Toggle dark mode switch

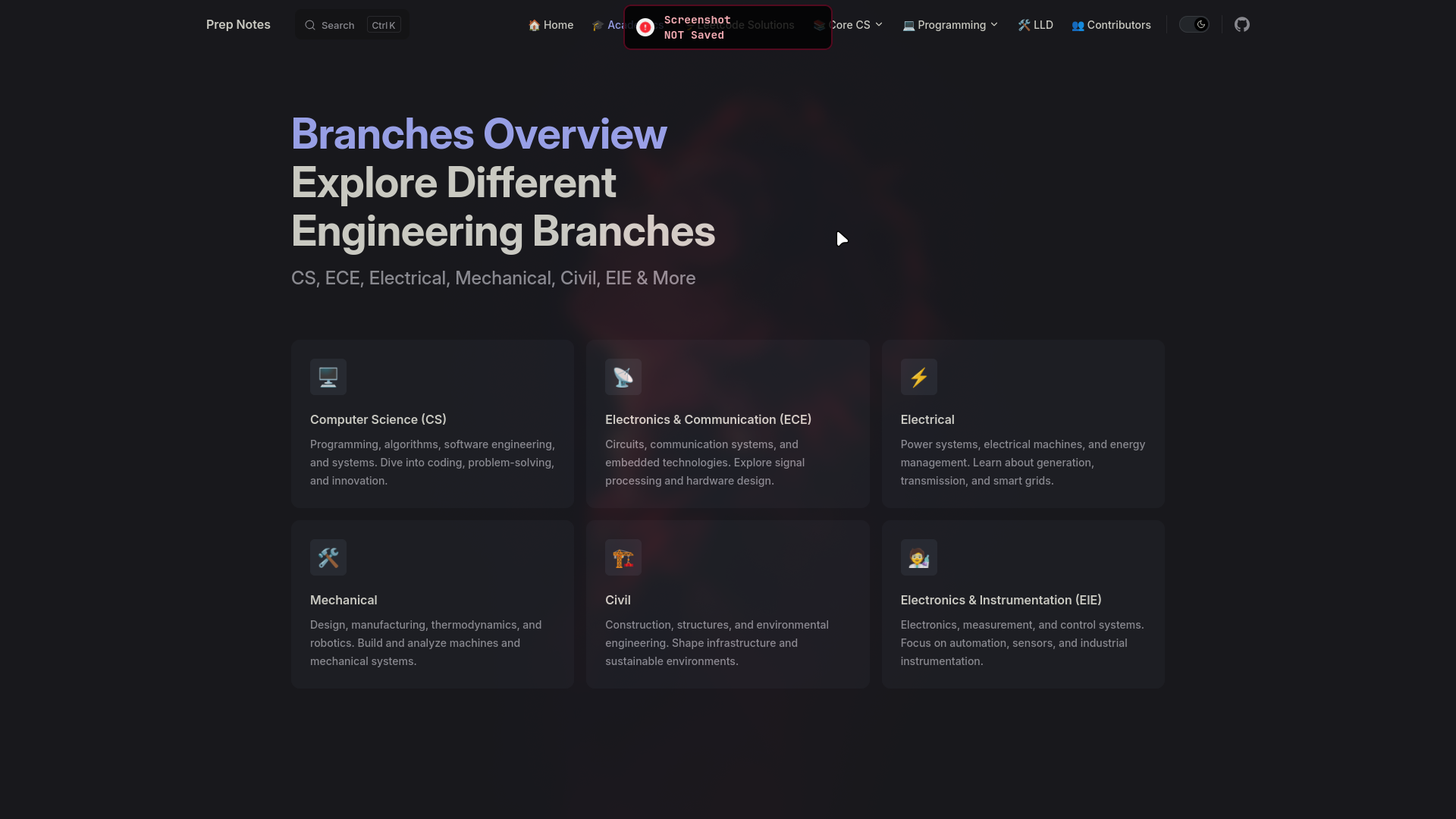tap(1194, 24)
